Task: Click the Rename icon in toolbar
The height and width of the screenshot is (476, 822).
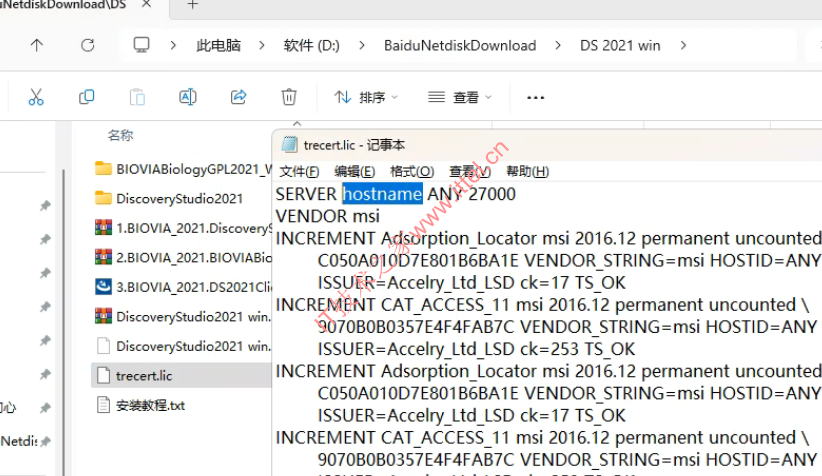Action: coord(188,97)
